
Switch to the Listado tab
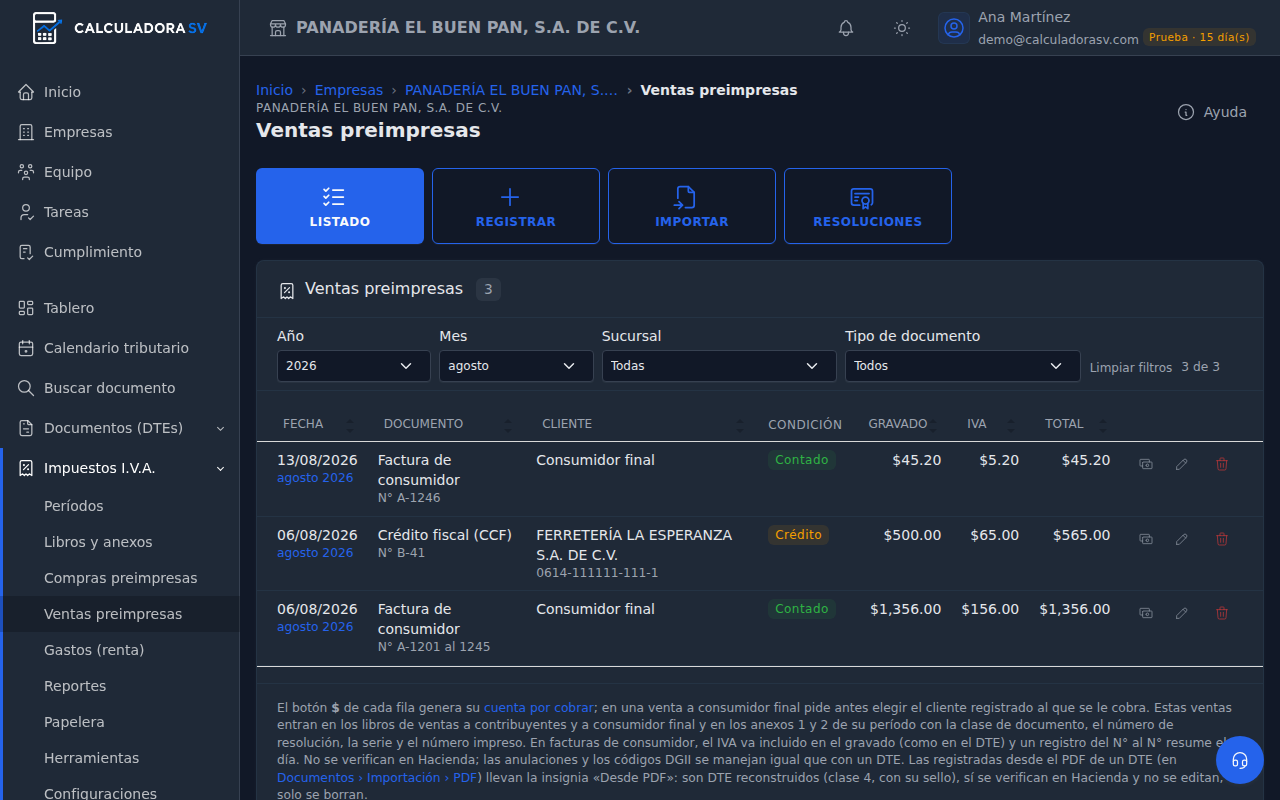point(340,206)
